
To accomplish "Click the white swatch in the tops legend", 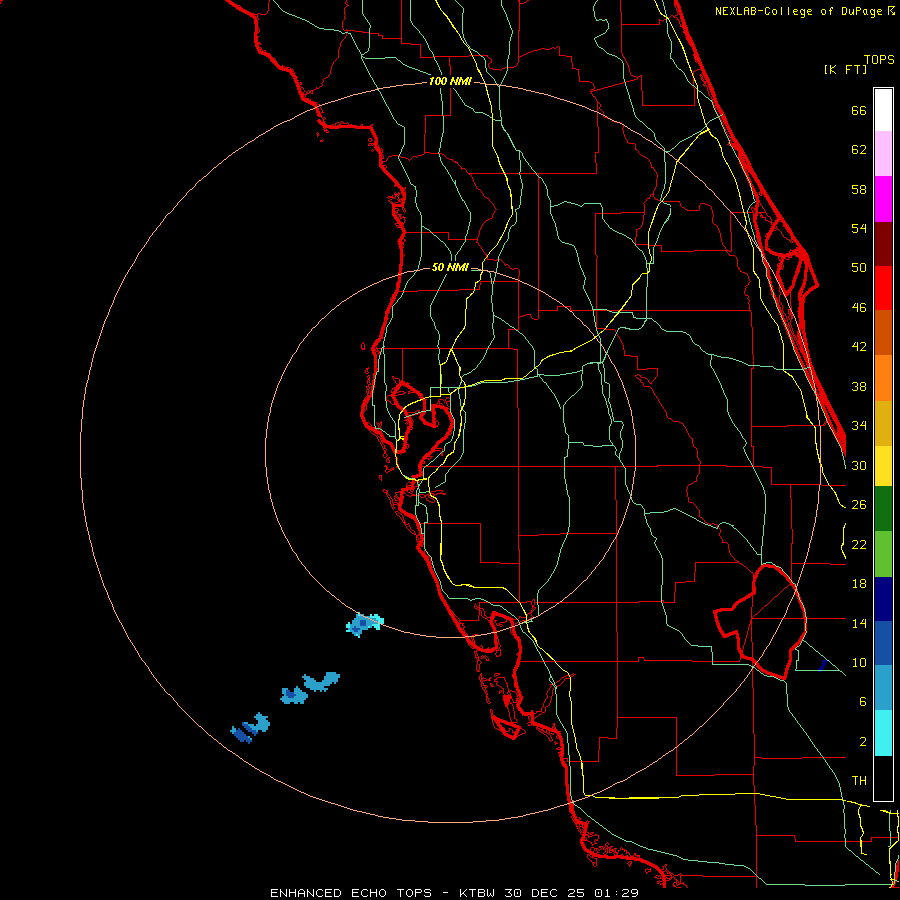I will 883,110.
